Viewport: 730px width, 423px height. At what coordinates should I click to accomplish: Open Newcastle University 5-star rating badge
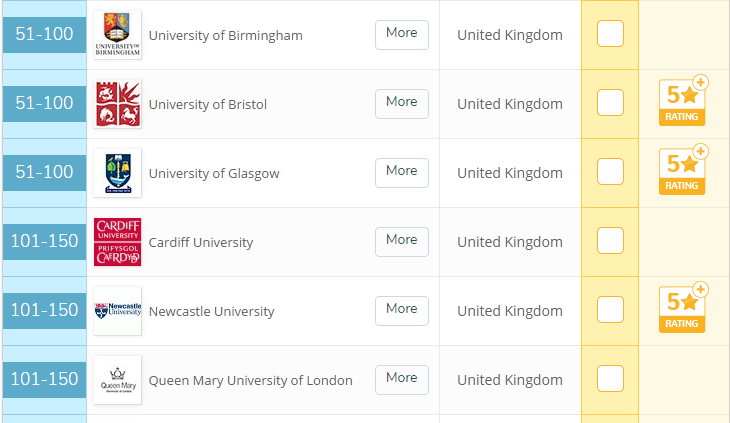[x=683, y=309]
